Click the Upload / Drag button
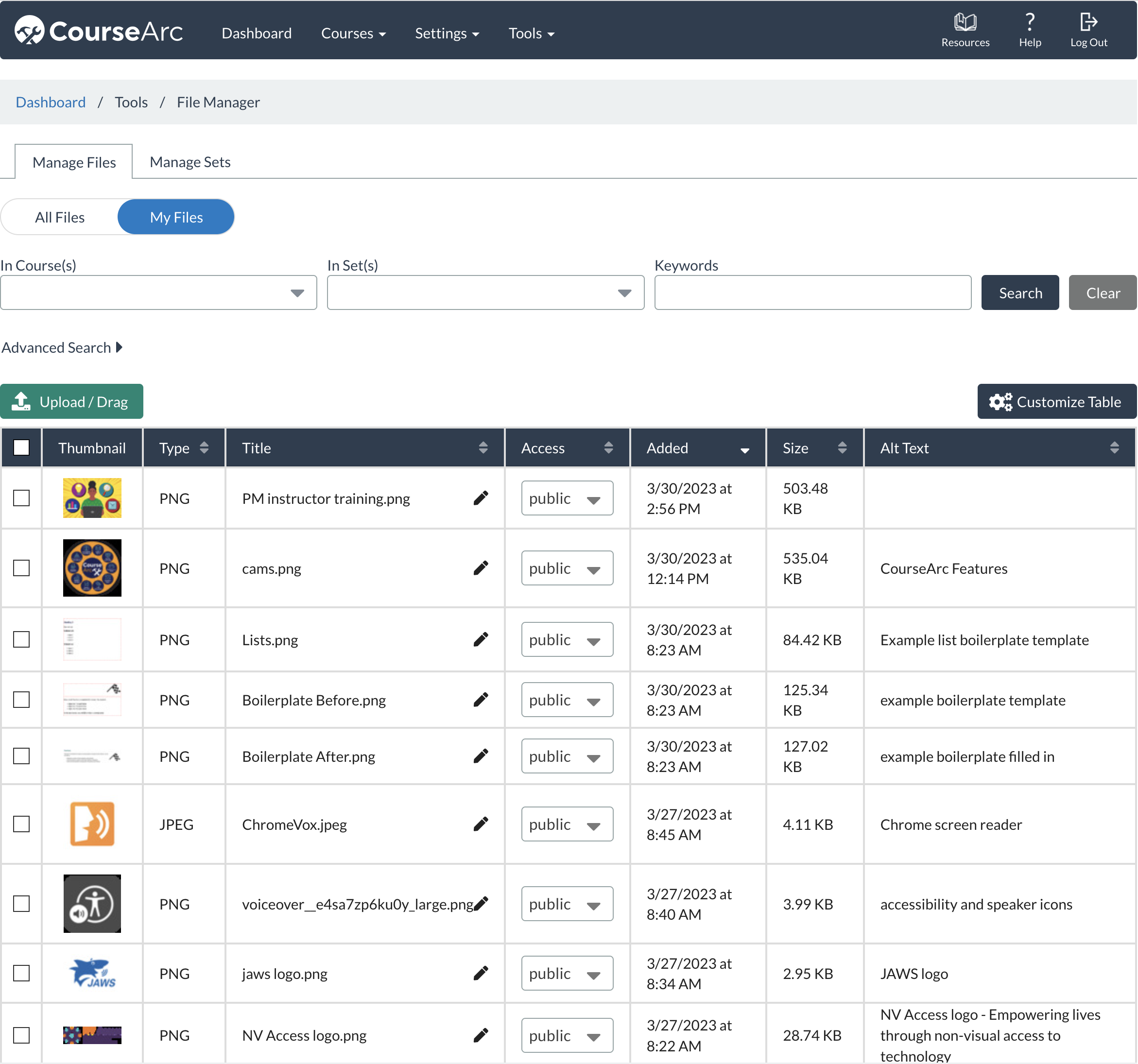The width and height of the screenshot is (1138, 1064). tap(71, 402)
